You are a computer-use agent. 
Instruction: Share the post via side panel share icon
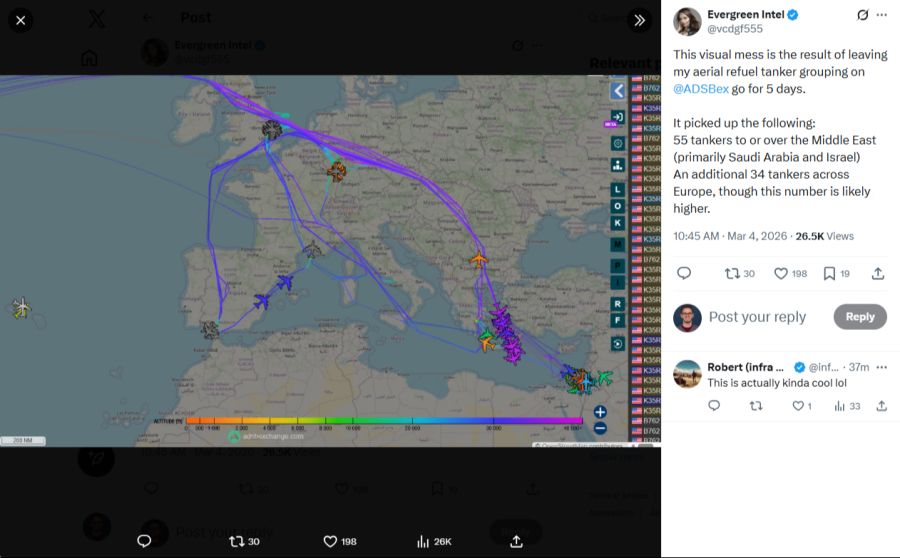click(x=878, y=273)
